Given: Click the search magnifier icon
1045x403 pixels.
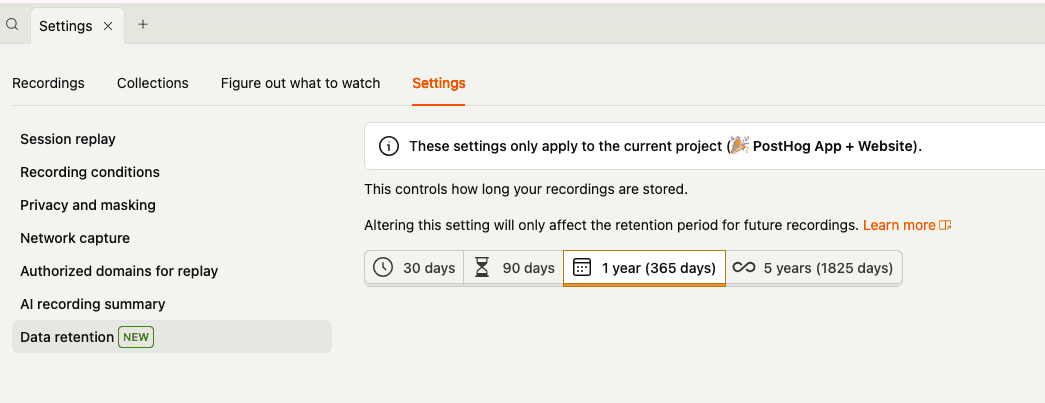Looking at the screenshot, I should 13,26.
